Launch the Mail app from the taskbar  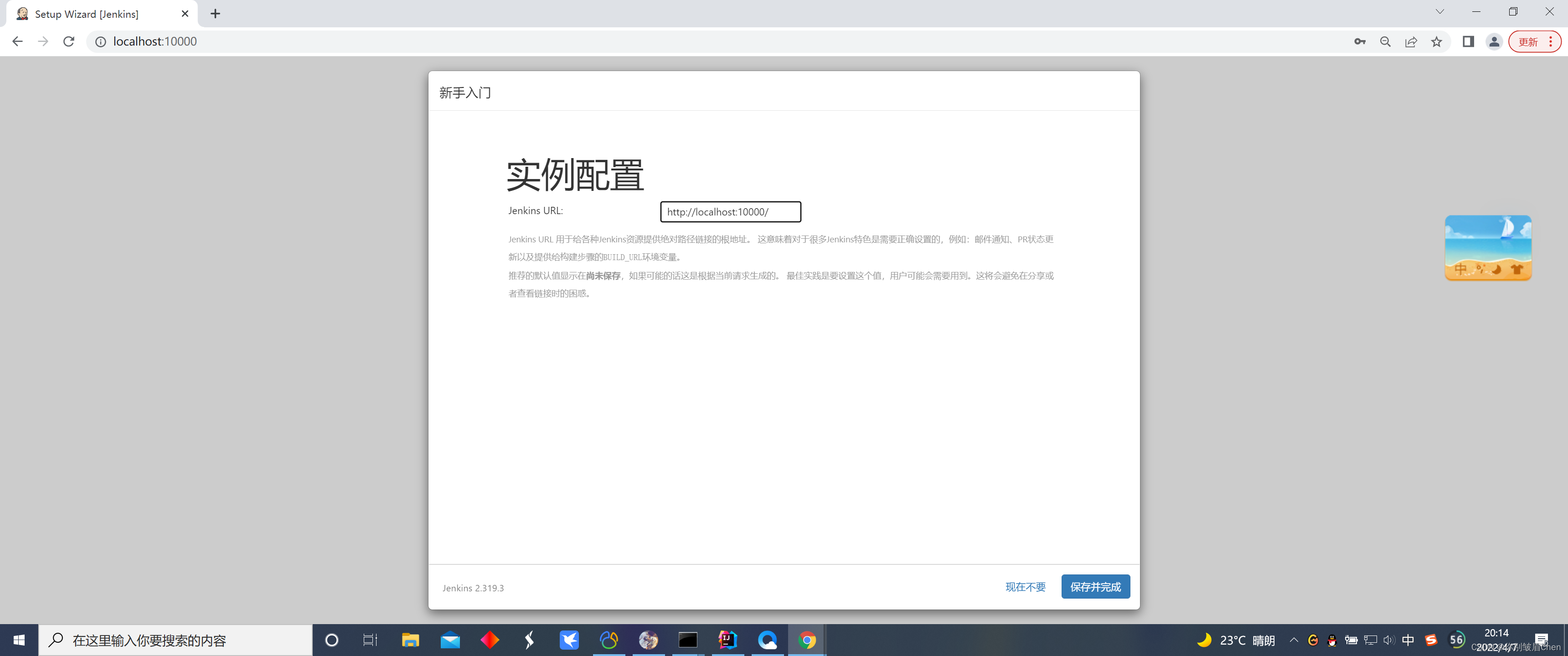click(x=450, y=640)
